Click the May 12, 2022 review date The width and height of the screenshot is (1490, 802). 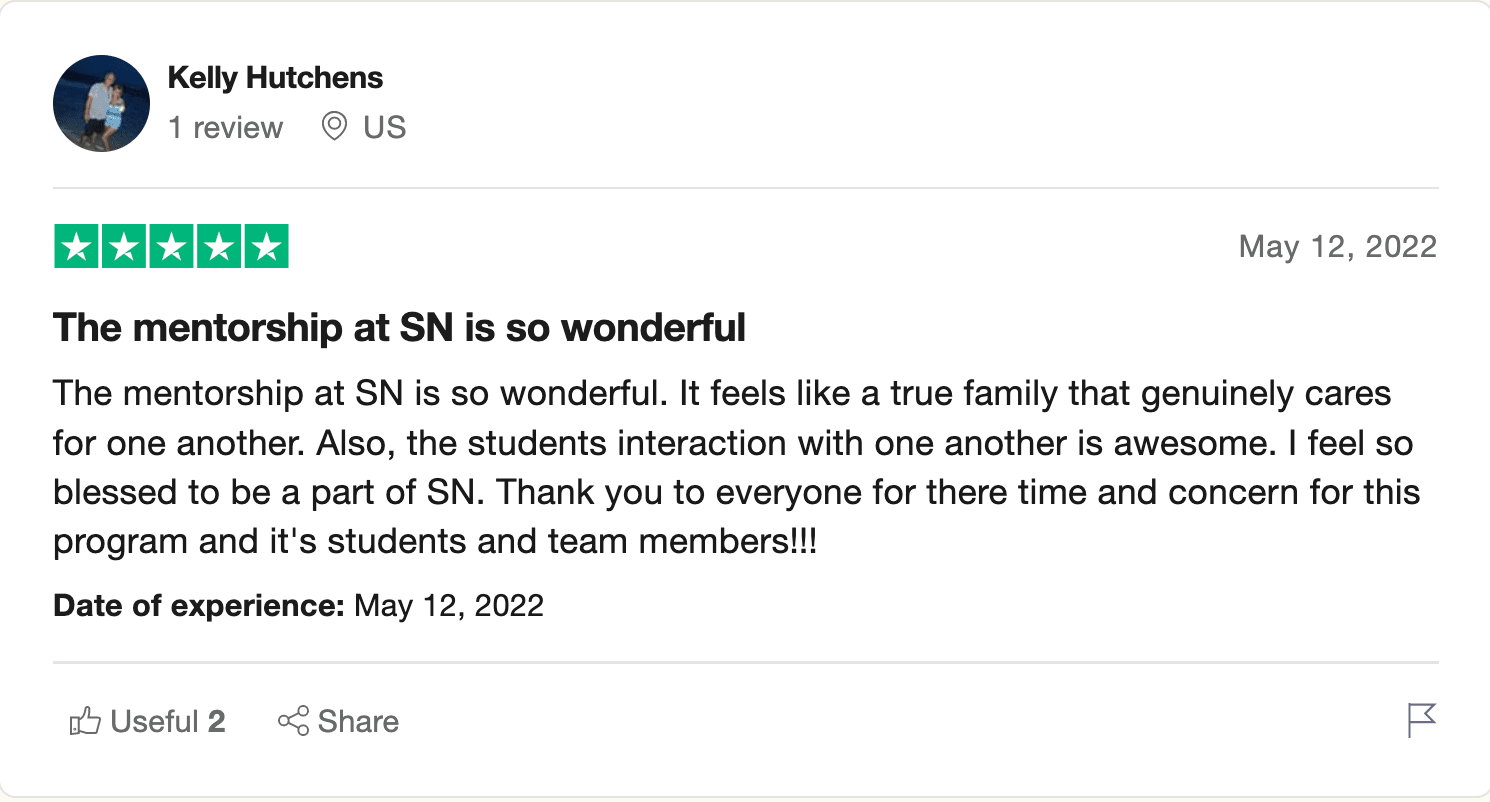coord(1338,247)
